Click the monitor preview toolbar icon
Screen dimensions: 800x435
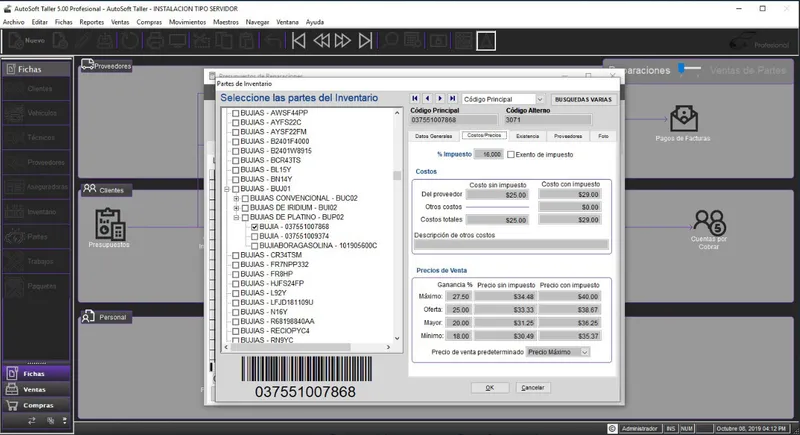pos(178,41)
